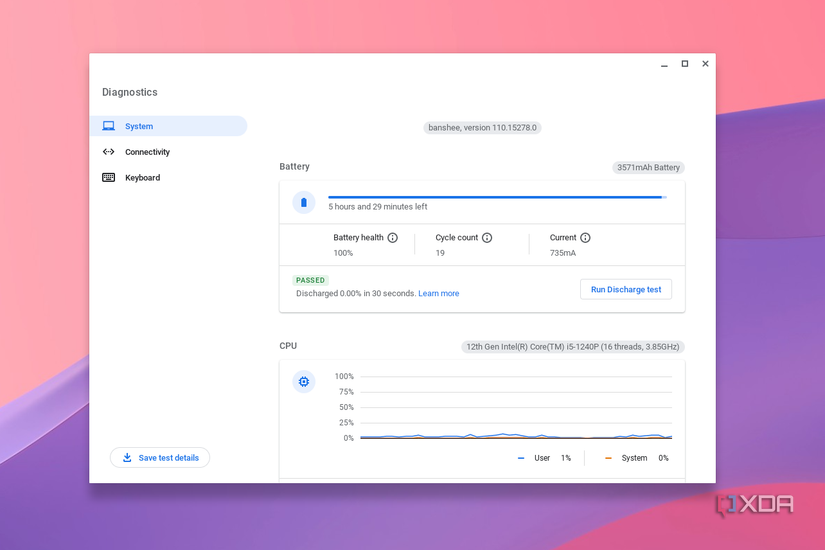Click the laptop icon beside System
The image size is (825, 550).
tap(108, 126)
